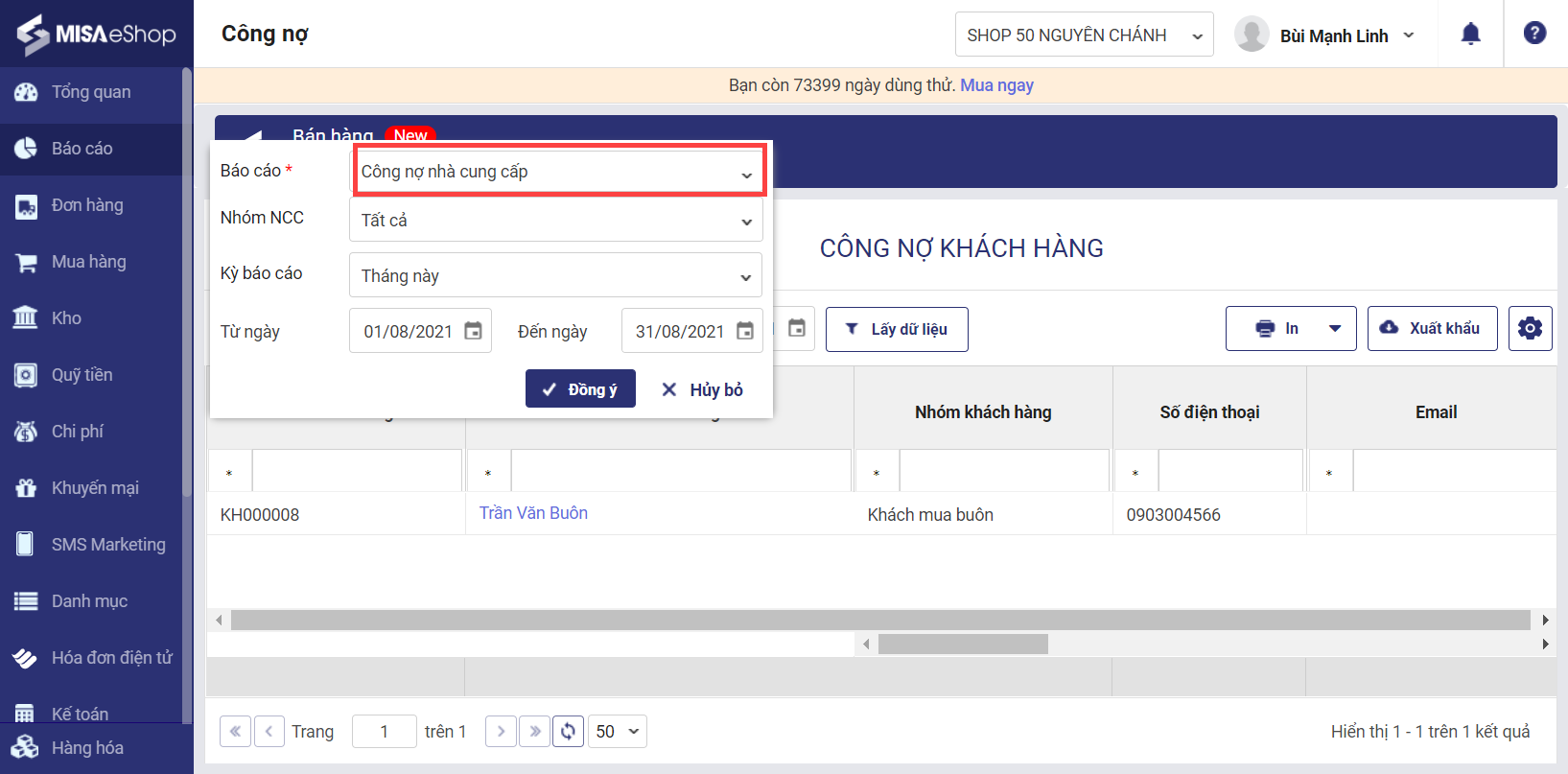Cancel with the Hủy bỏ button
The height and width of the screenshot is (774, 1568).
click(x=702, y=389)
